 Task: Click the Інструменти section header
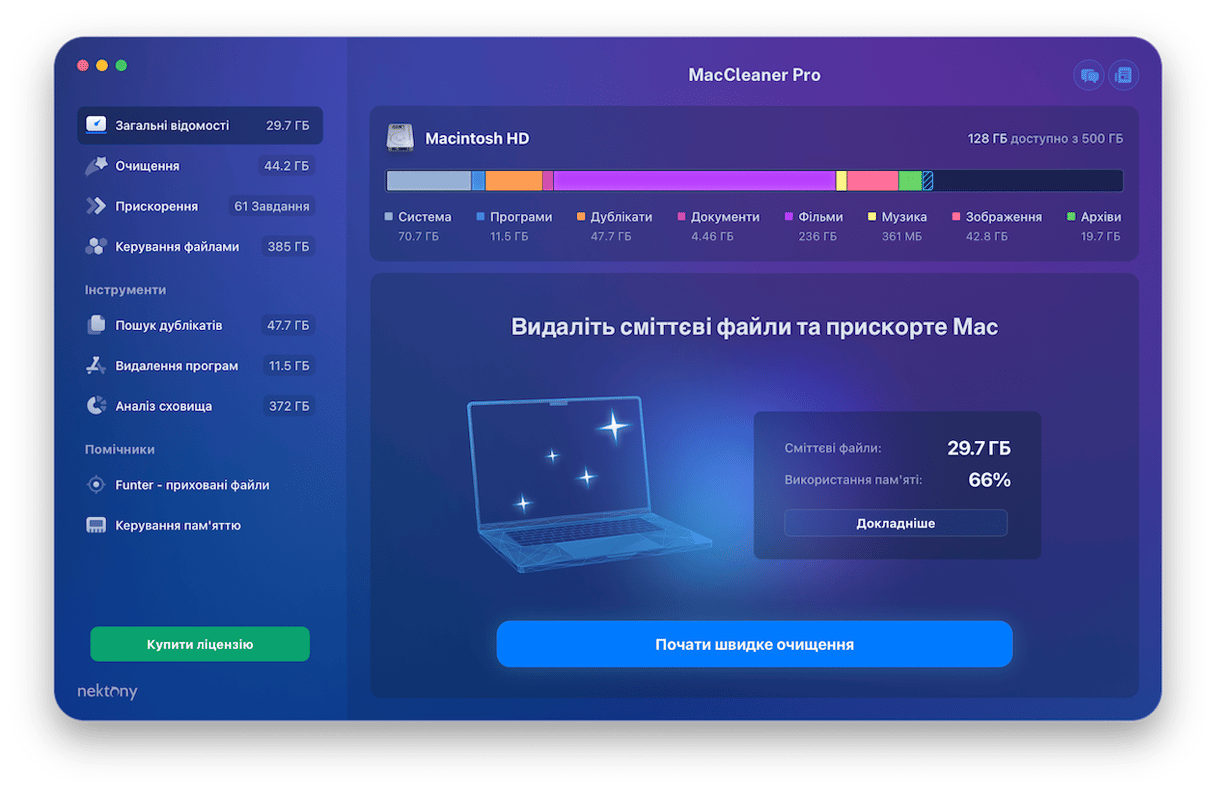(126, 290)
